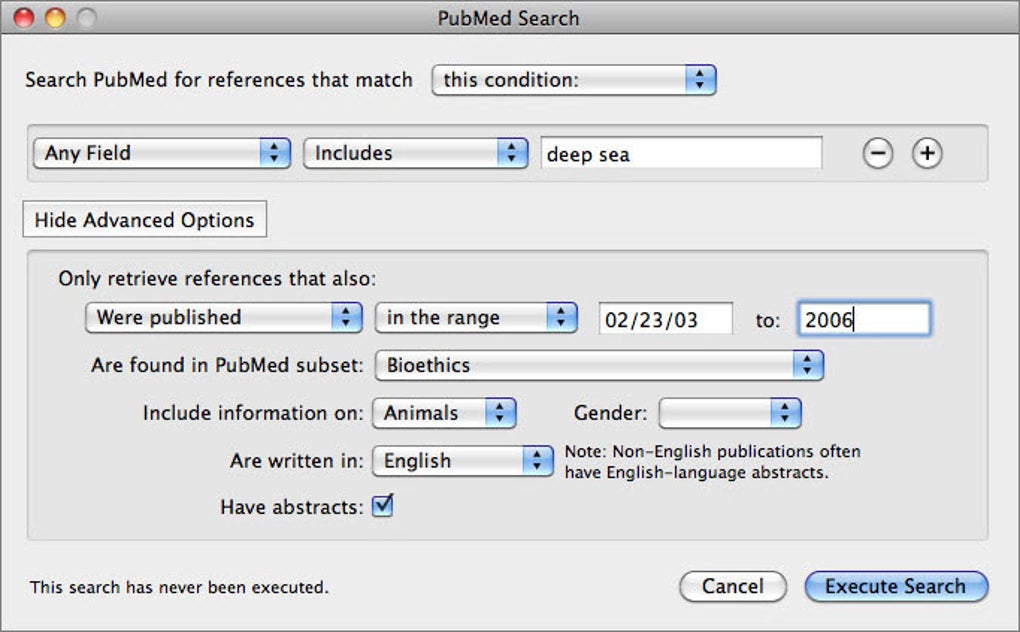Click the minus button to remove condition

pyautogui.click(x=877, y=153)
